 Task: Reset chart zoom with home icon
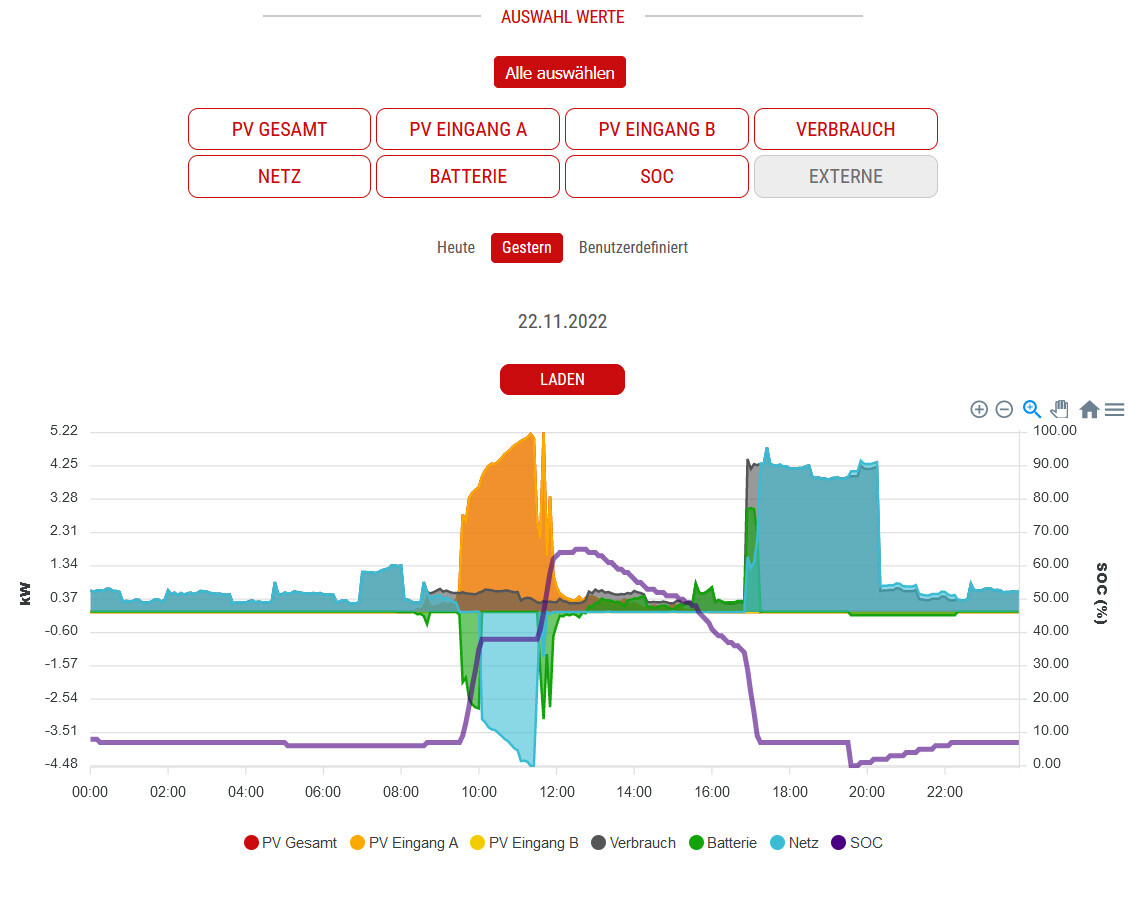click(1089, 409)
